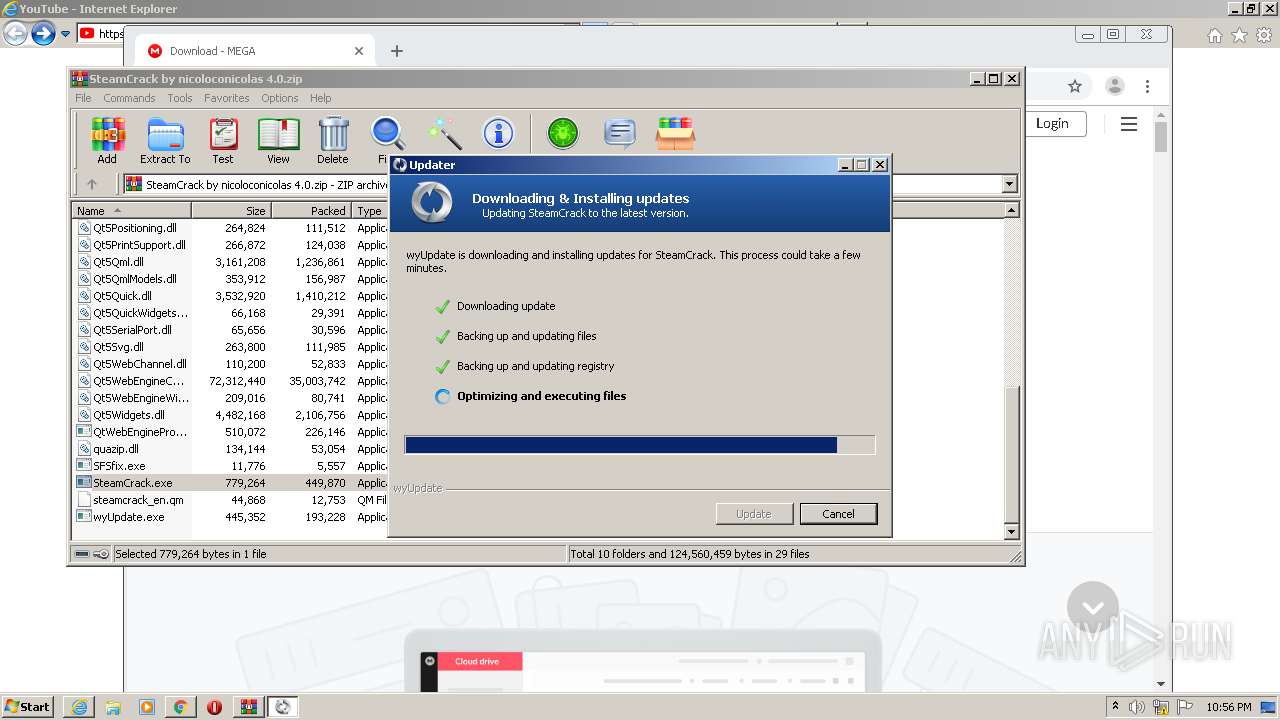
Task: Click the Internet Explorer forward arrow
Action: point(43,34)
